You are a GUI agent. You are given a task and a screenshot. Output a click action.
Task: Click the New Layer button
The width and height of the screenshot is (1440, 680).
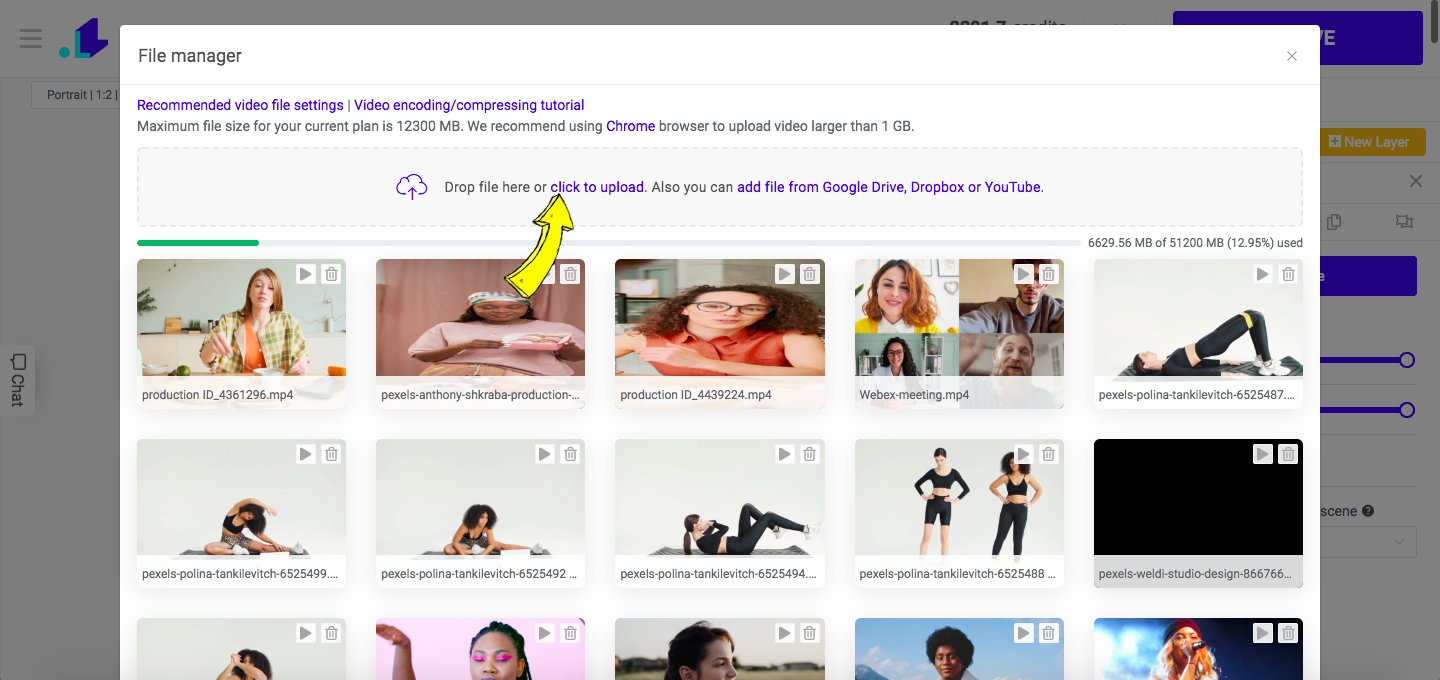tap(1370, 141)
